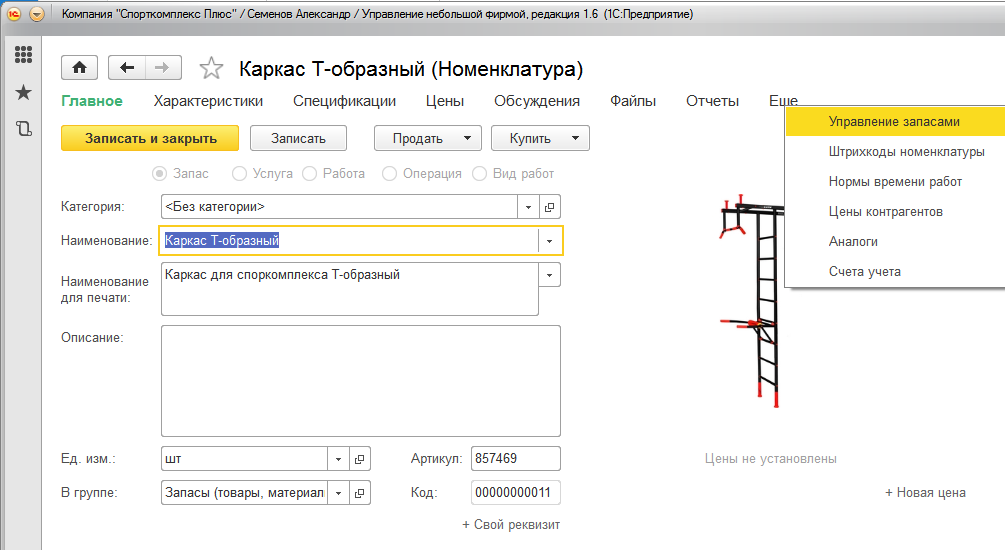
Task: Navigate back with left arrow
Action: pos(127,67)
